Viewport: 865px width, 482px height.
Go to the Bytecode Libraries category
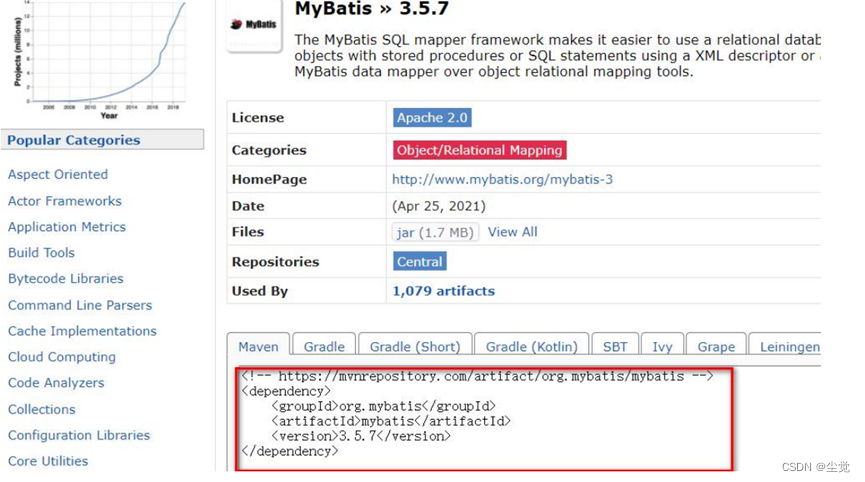pos(66,279)
